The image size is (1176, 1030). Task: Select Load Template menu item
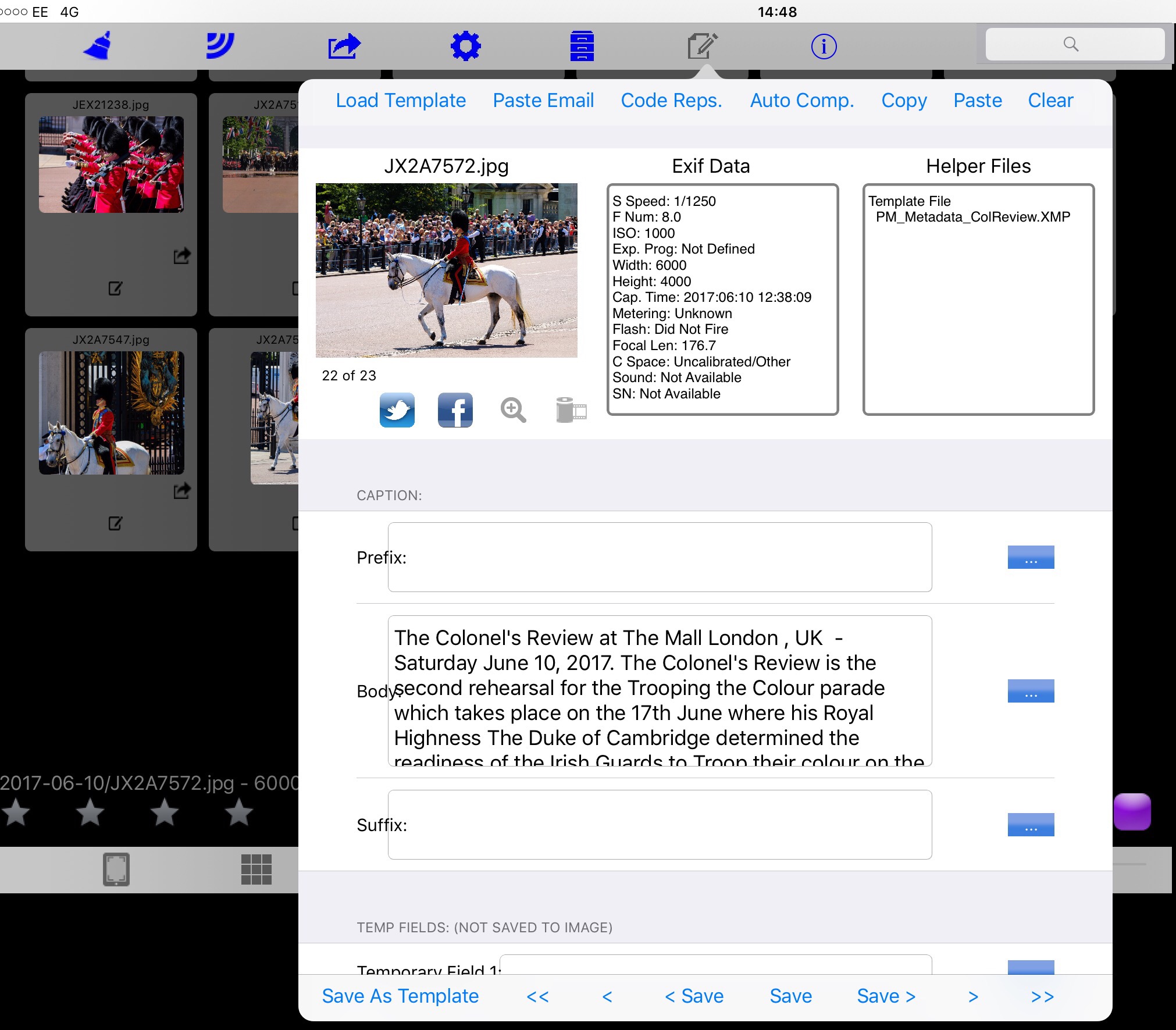401,100
